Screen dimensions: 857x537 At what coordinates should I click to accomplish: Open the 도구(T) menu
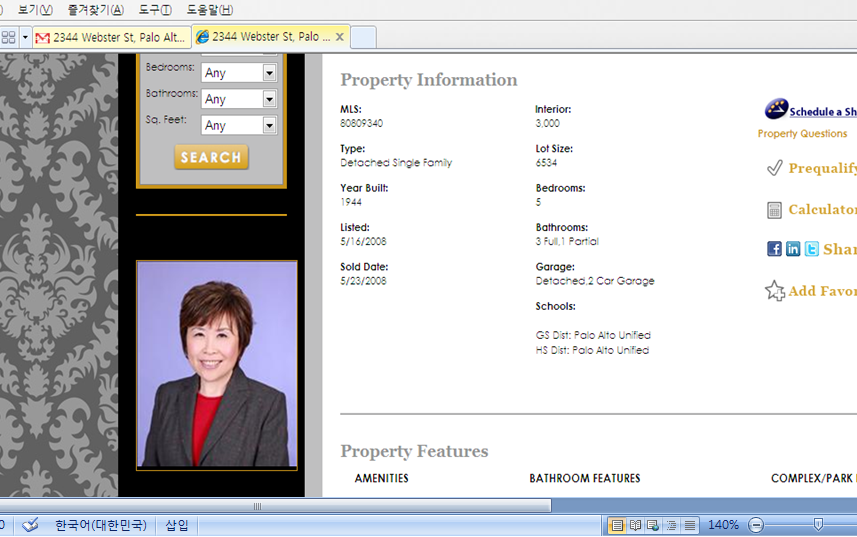pos(155,10)
